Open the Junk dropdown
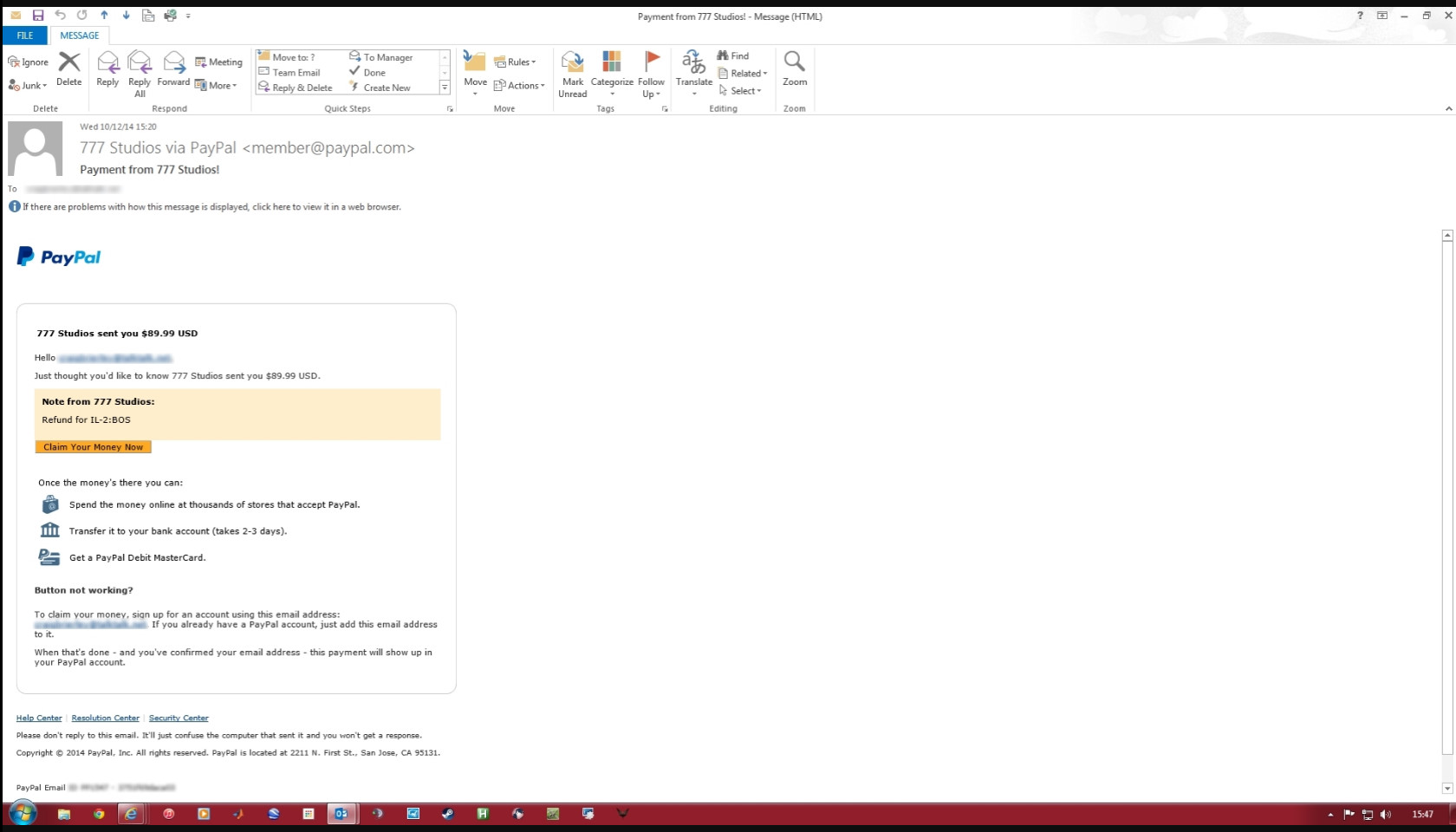The height and width of the screenshot is (832, 1456). pyautogui.click(x=28, y=86)
